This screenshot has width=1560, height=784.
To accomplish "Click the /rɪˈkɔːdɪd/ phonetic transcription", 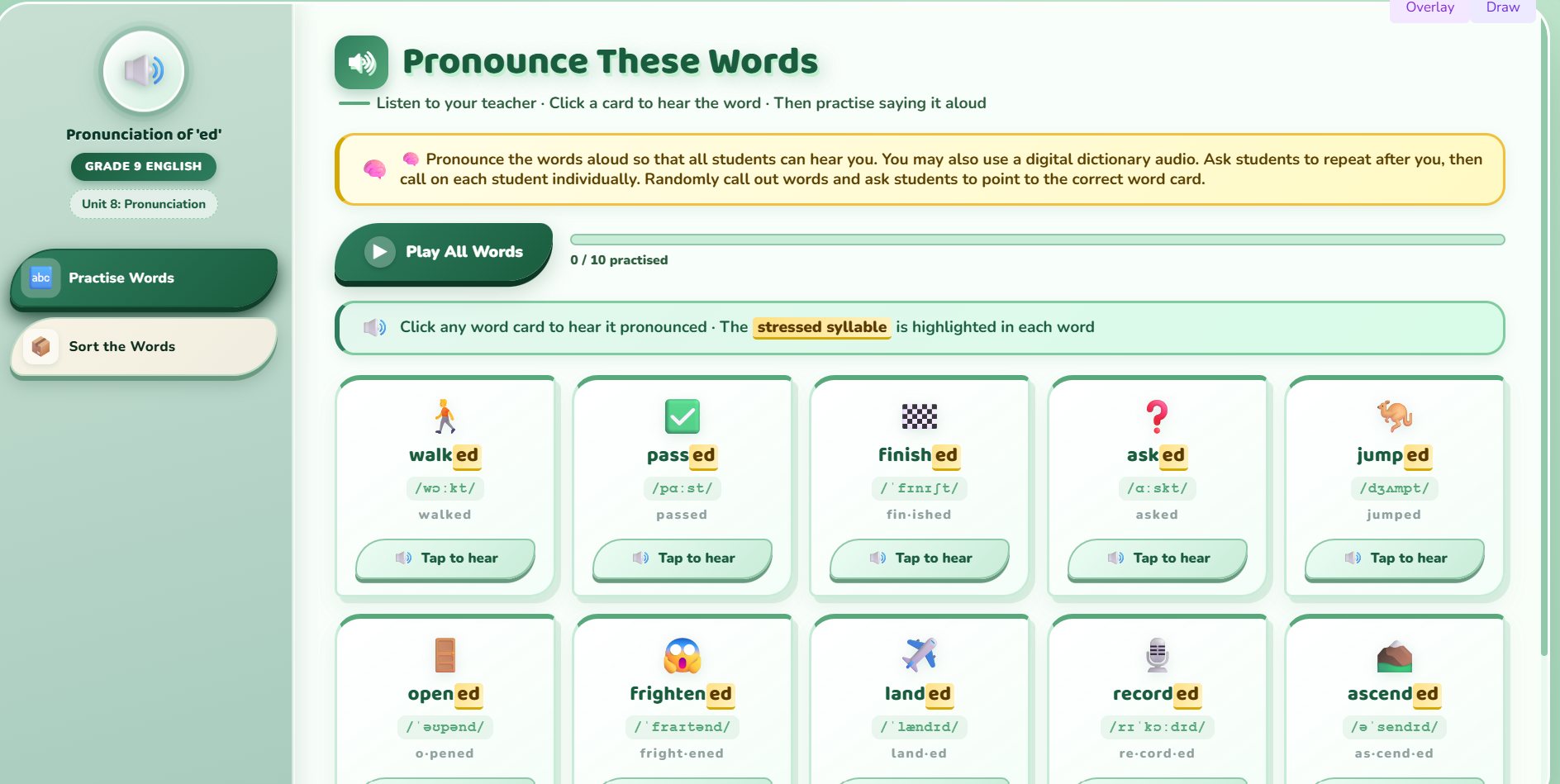I will [1158, 727].
